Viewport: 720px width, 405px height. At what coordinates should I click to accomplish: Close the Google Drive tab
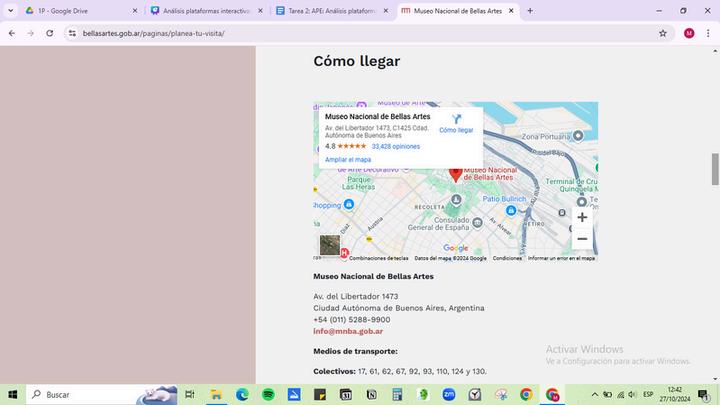135,11
